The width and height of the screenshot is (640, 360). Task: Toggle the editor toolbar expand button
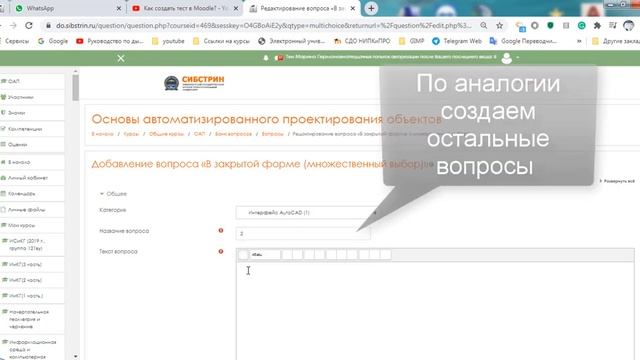coord(243,255)
